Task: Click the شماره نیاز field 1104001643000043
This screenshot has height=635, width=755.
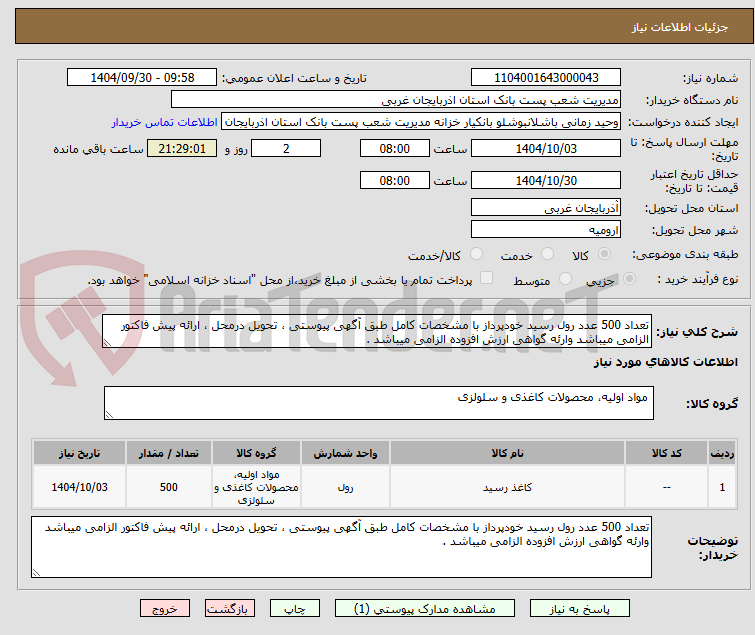Action: coord(546,78)
